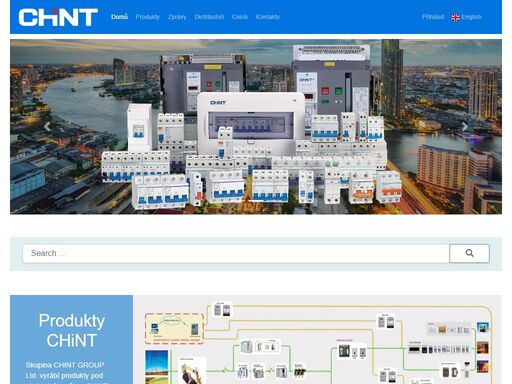This screenshot has width=512, height=384.
Task: Click the product diagram schematic image
Action: point(317,339)
